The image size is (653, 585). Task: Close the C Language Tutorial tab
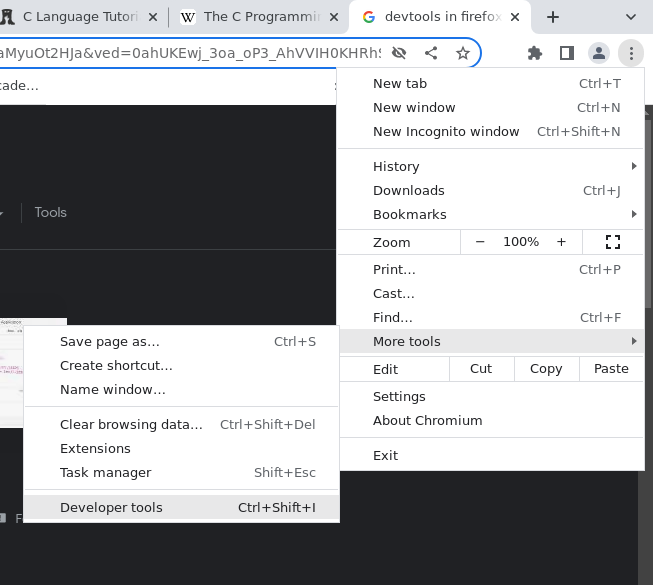[x=153, y=17]
